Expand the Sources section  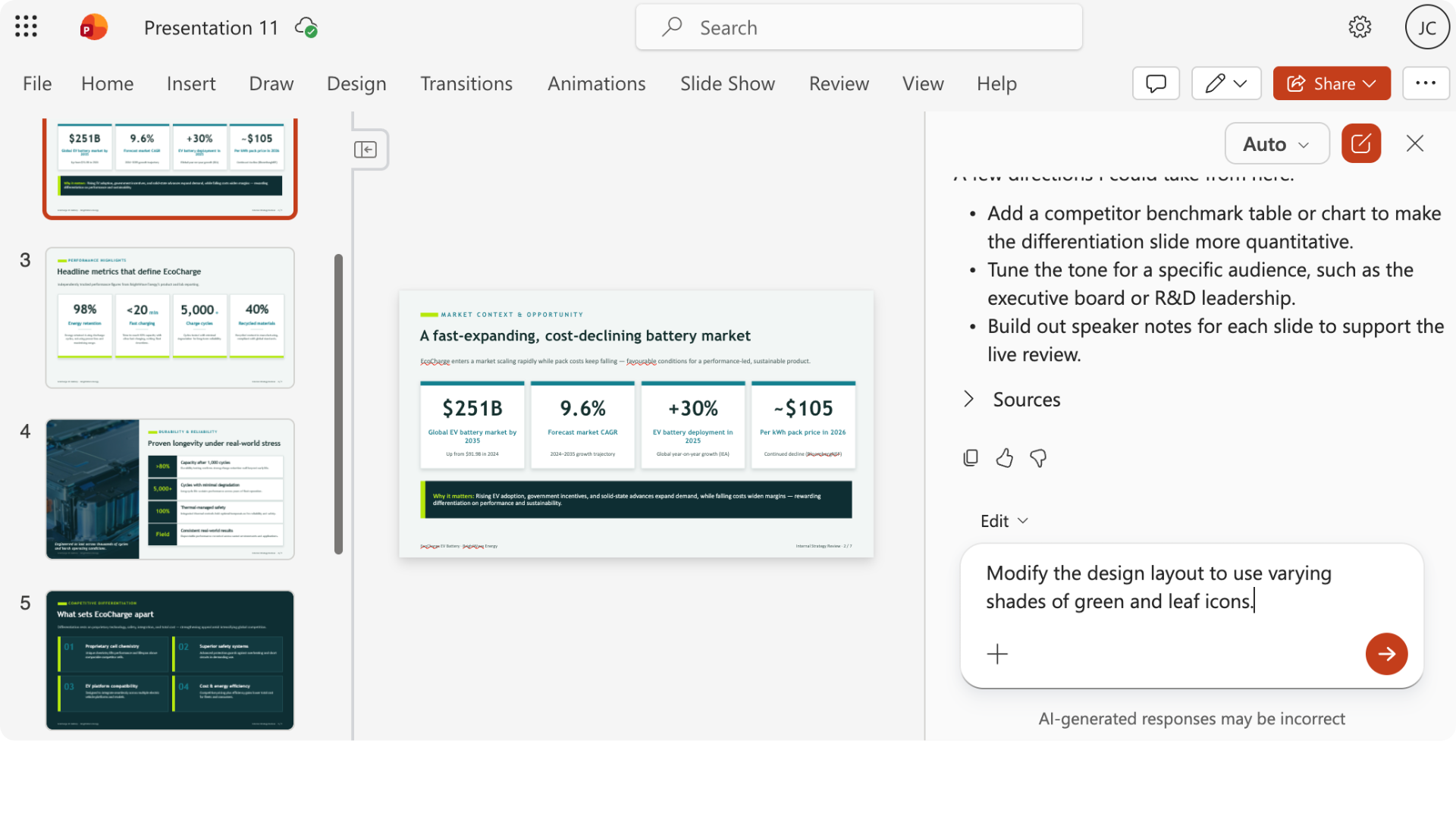click(x=1012, y=400)
